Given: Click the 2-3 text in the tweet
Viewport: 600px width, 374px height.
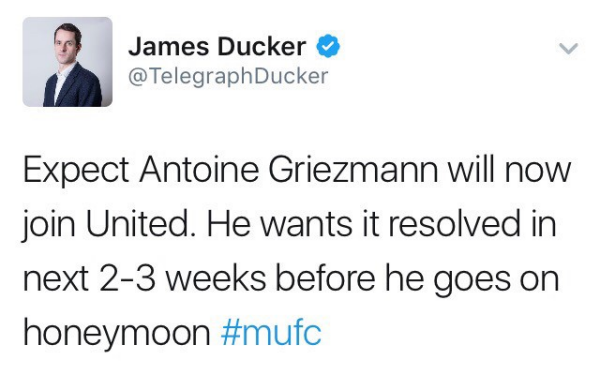Looking at the screenshot, I should click(127, 278).
